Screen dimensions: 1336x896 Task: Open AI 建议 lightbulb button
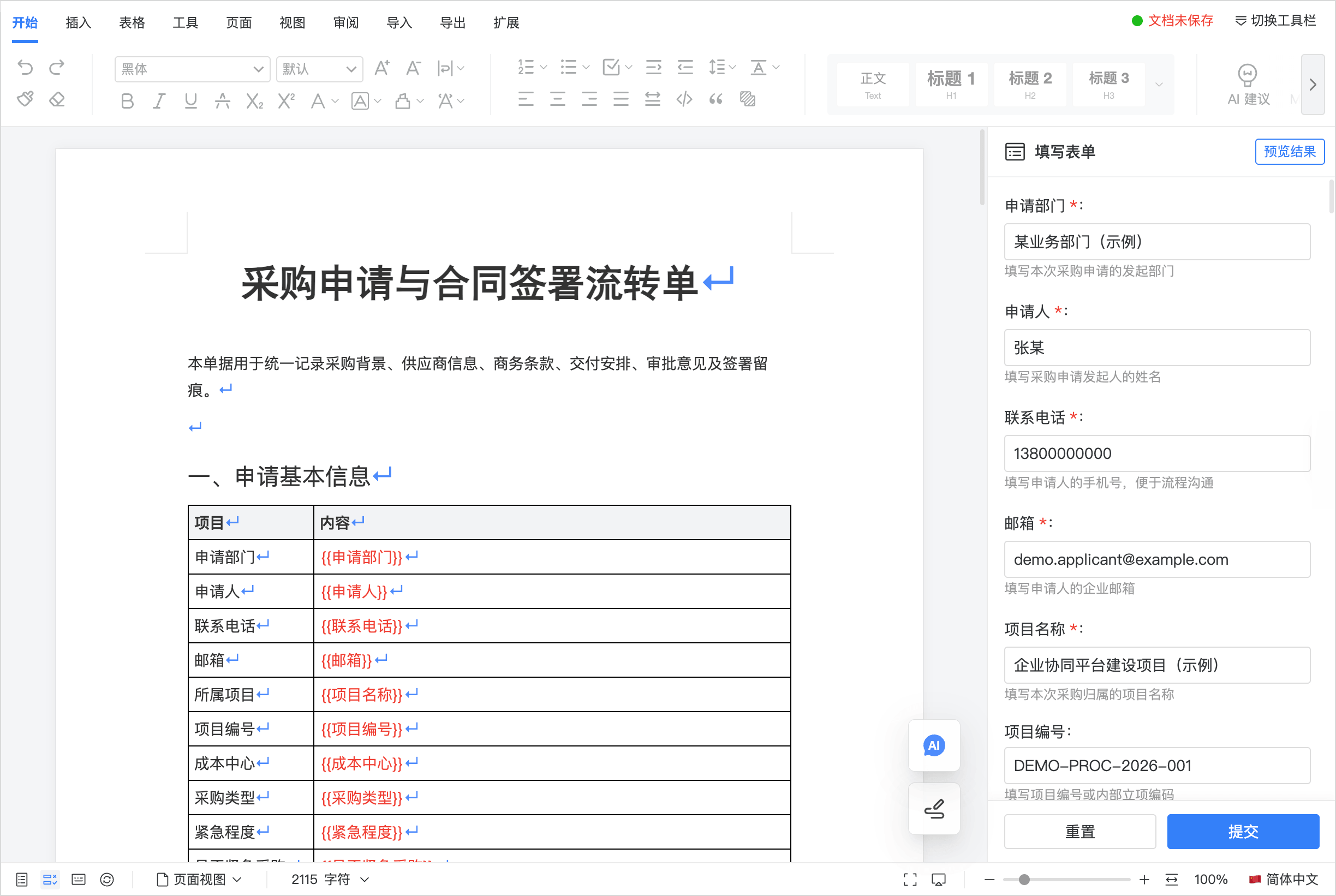[x=1248, y=85]
